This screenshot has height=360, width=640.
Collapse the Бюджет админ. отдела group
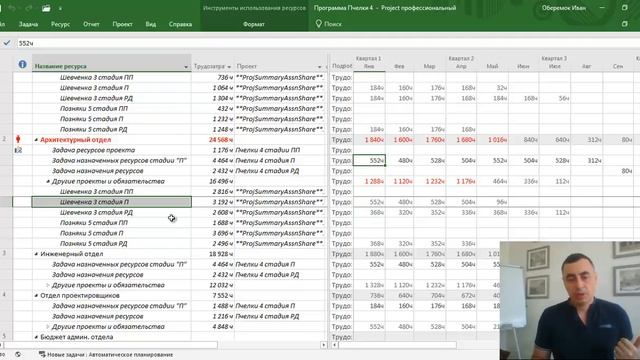(x=36, y=337)
